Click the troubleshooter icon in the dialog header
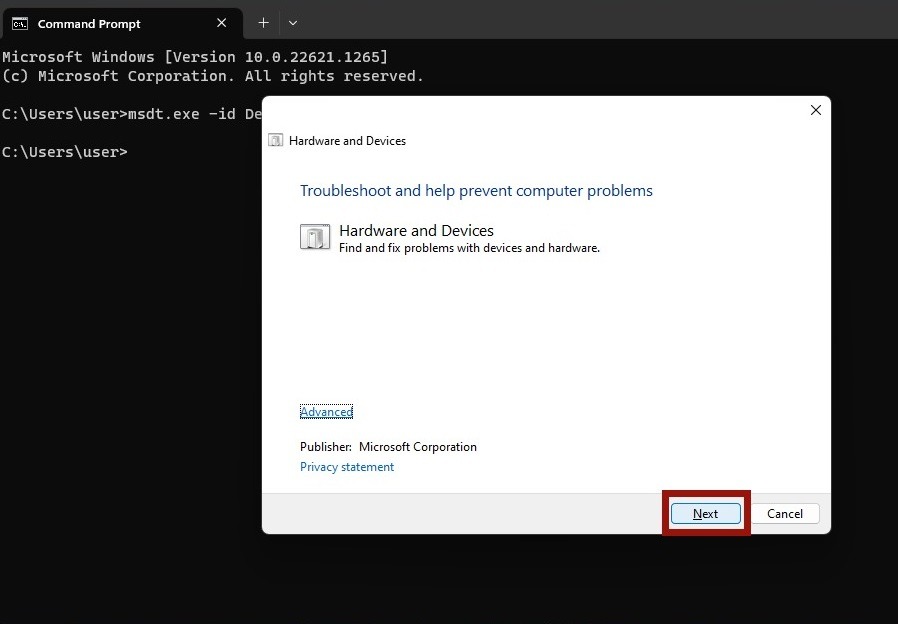The height and width of the screenshot is (624, 898). pyautogui.click(x=274, y=140)
